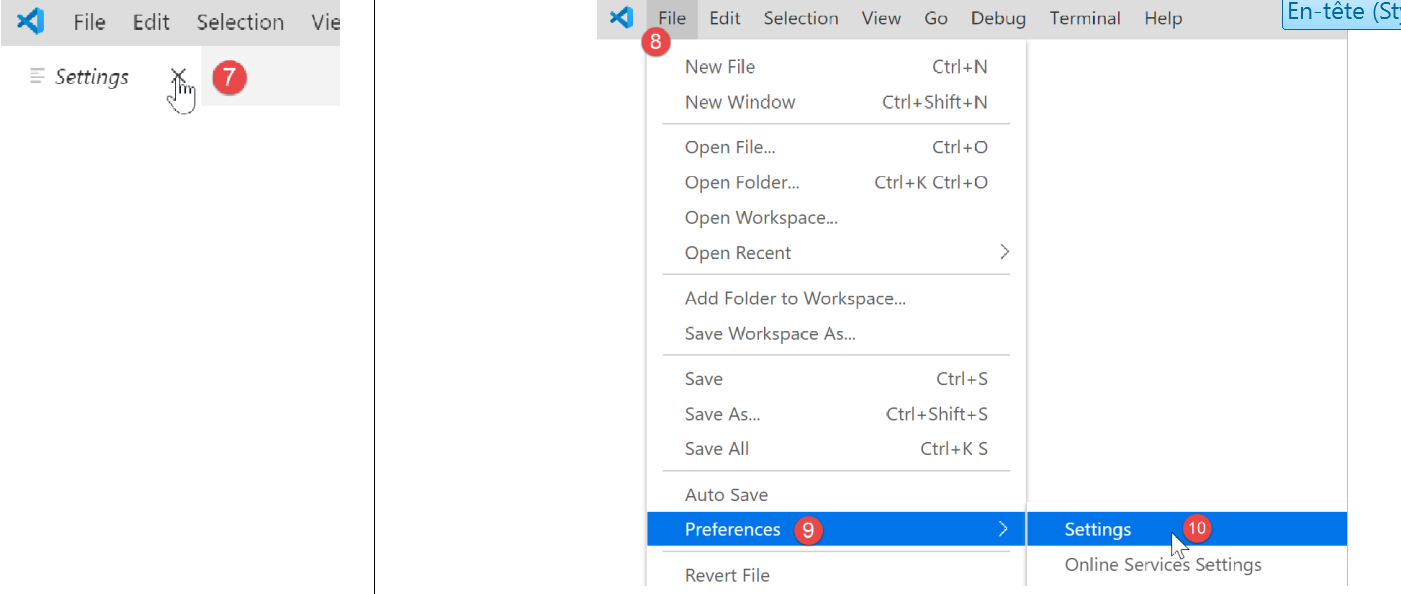
Task: Expand the Open Recent submenu arrow
Action: coord(1004,253)
